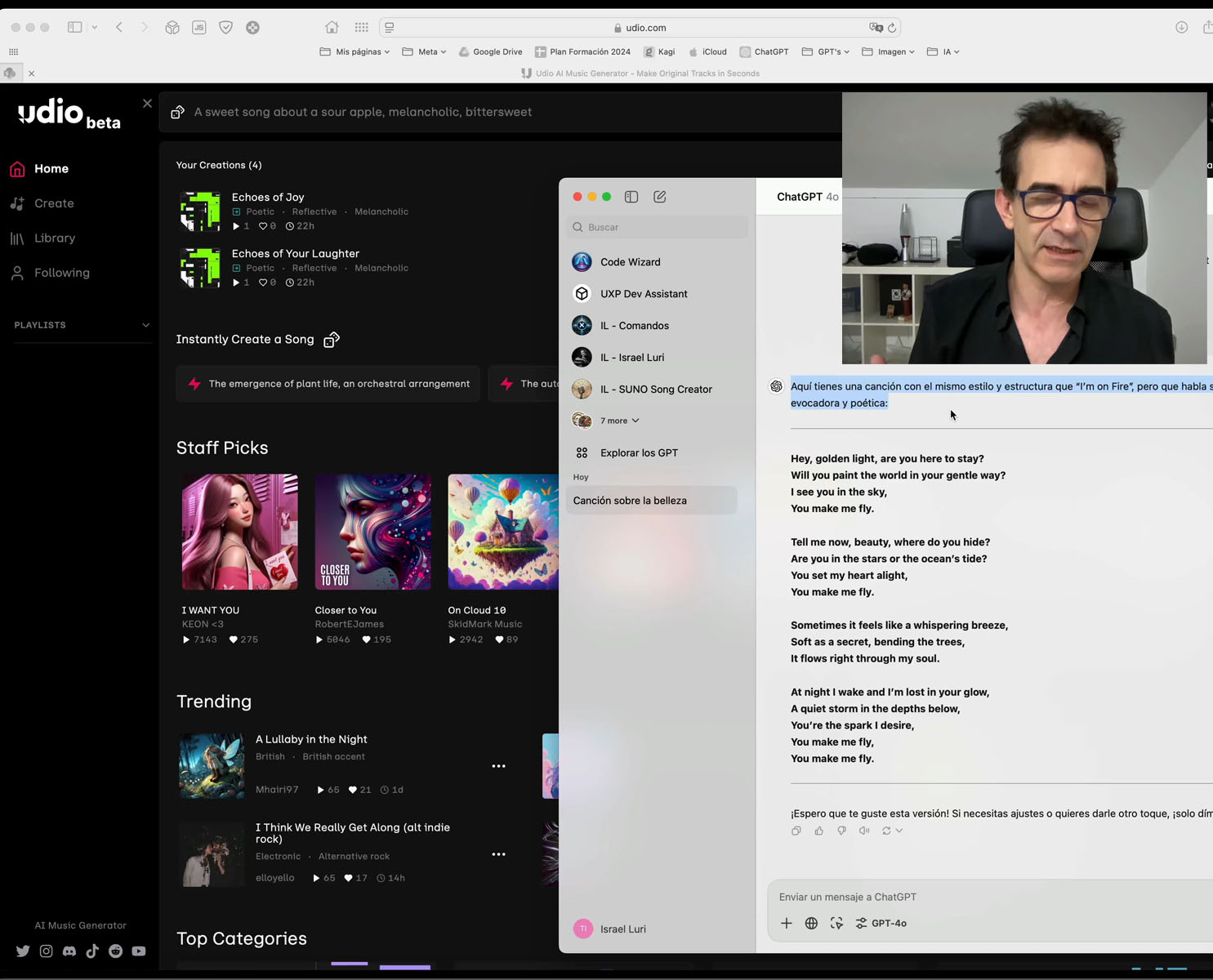
Task: Give thumbs up to the response
Action: point(819,831)
